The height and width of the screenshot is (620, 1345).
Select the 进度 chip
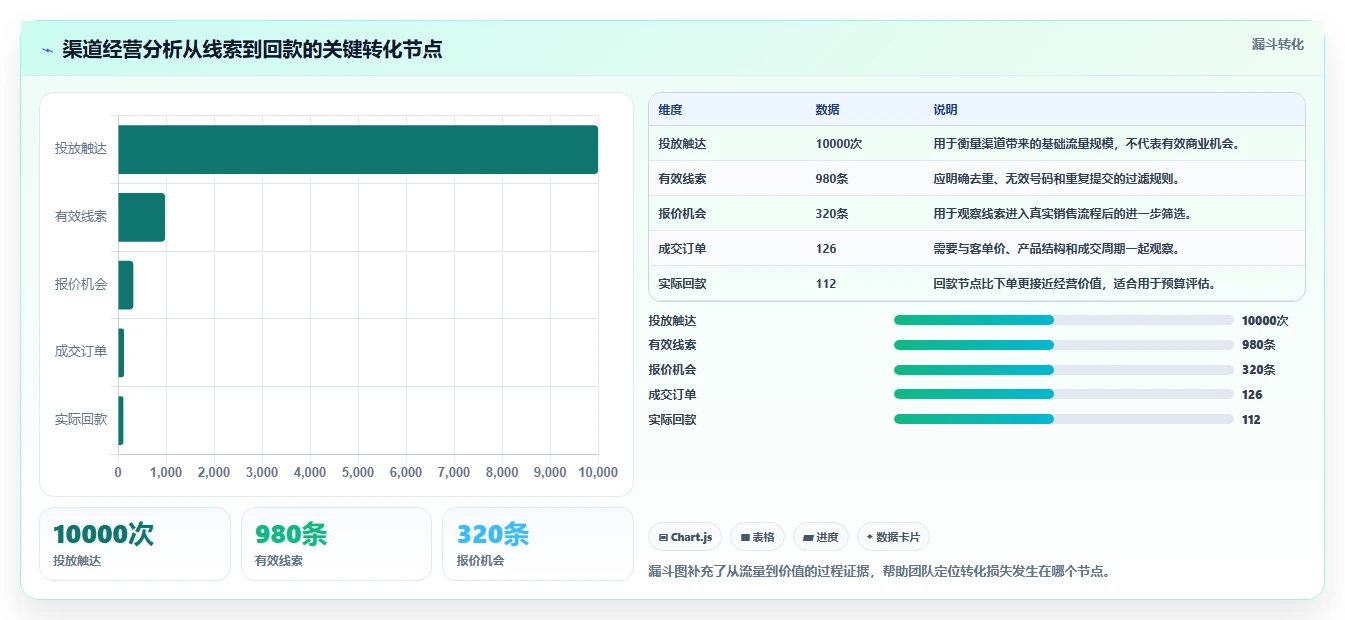(x=821, y=537)
